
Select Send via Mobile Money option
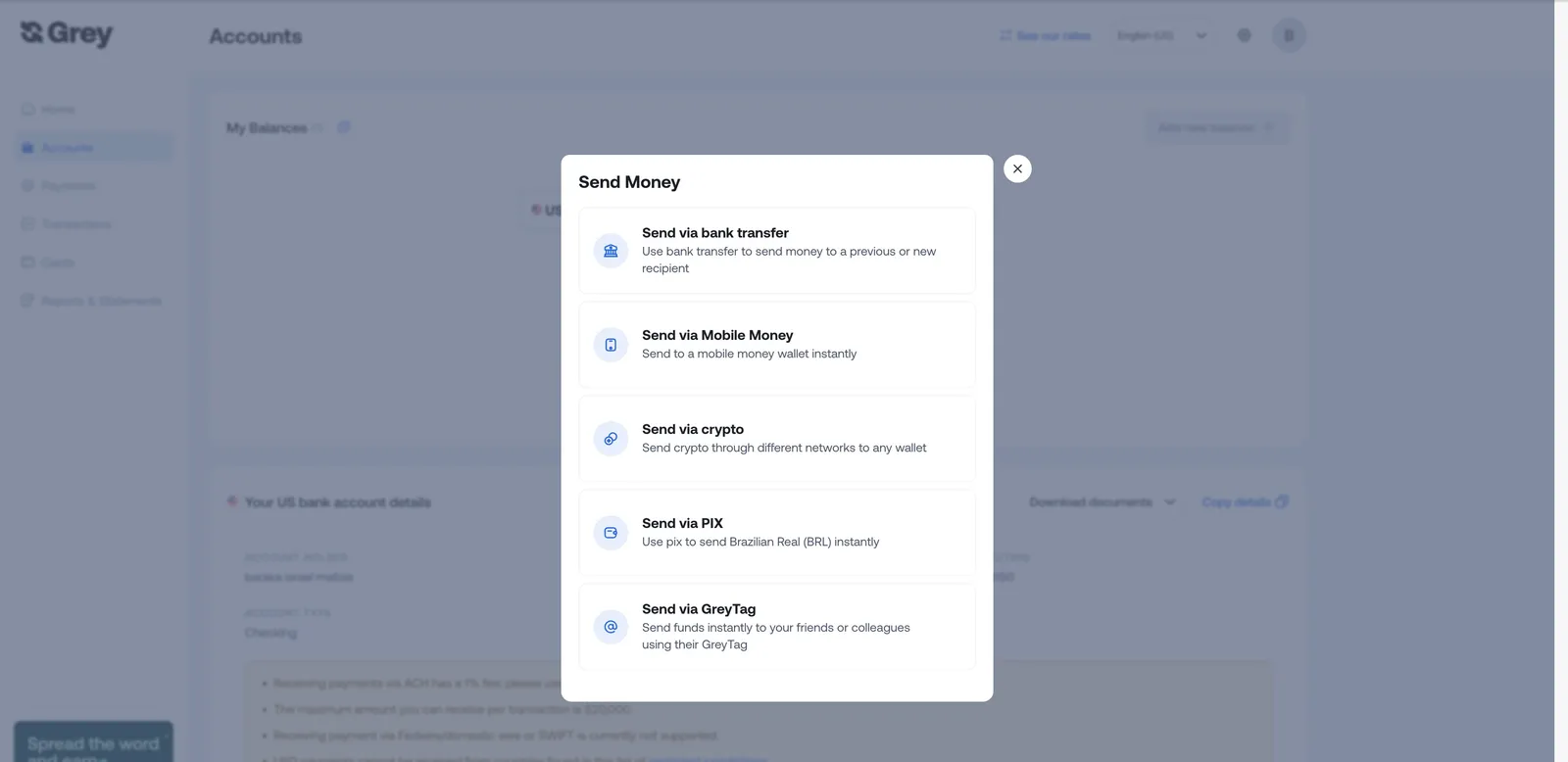coord(777,345)
